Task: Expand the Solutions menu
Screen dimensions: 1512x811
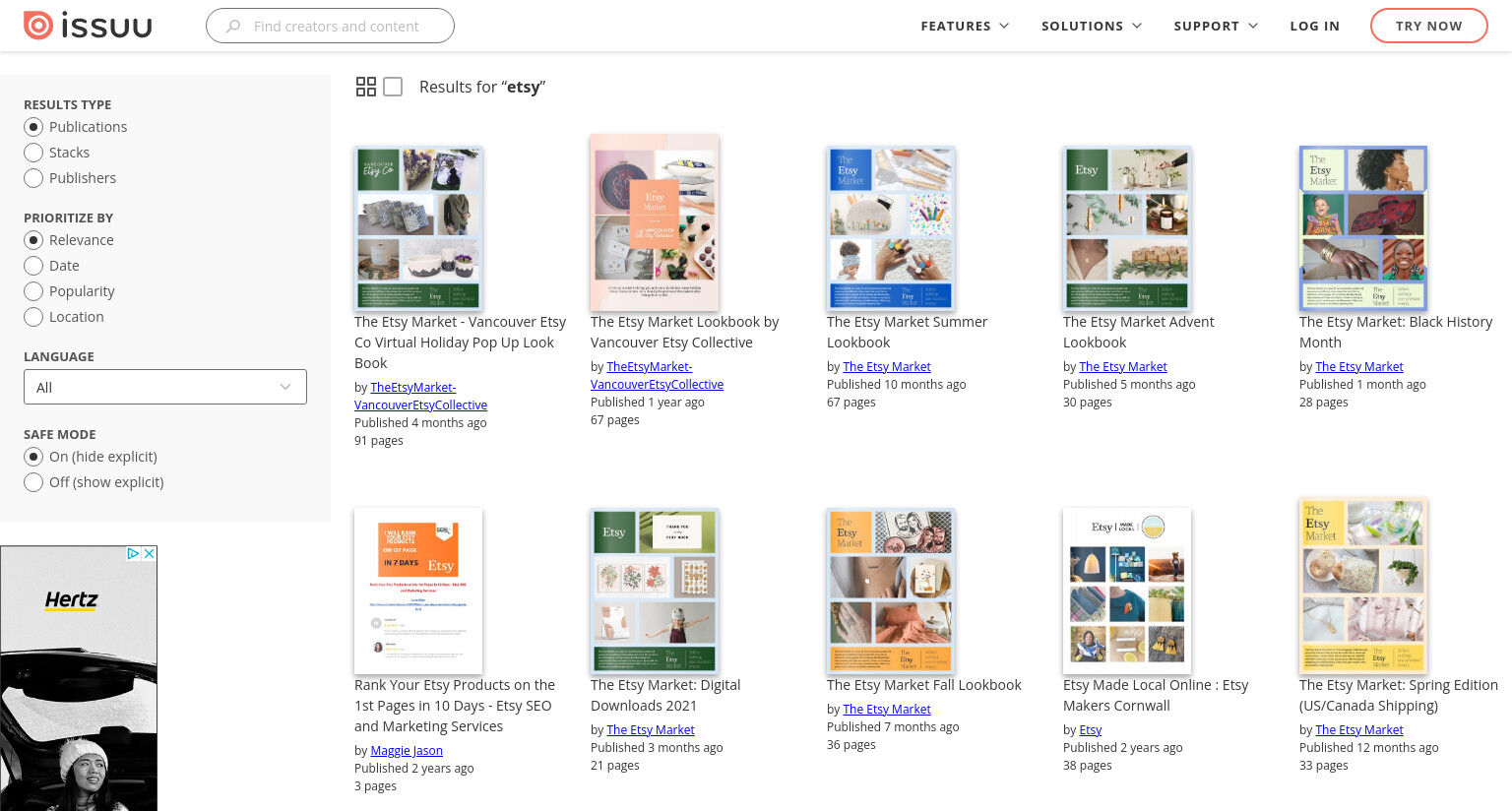Action: coord(1092,27)
